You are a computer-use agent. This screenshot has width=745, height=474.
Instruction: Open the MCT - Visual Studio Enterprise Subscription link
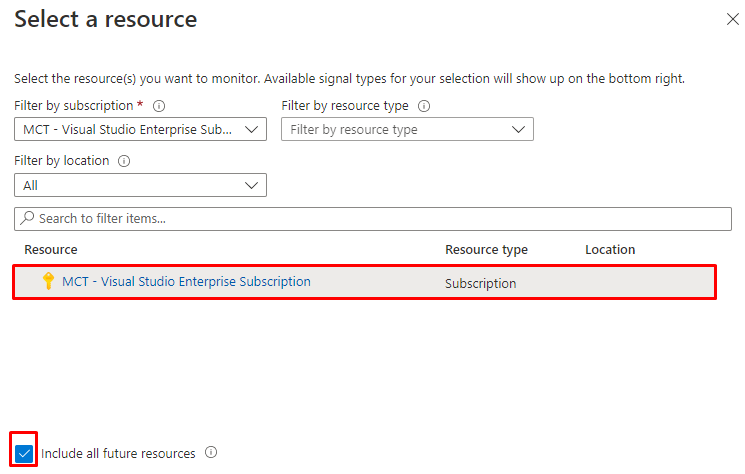(186, 282)
